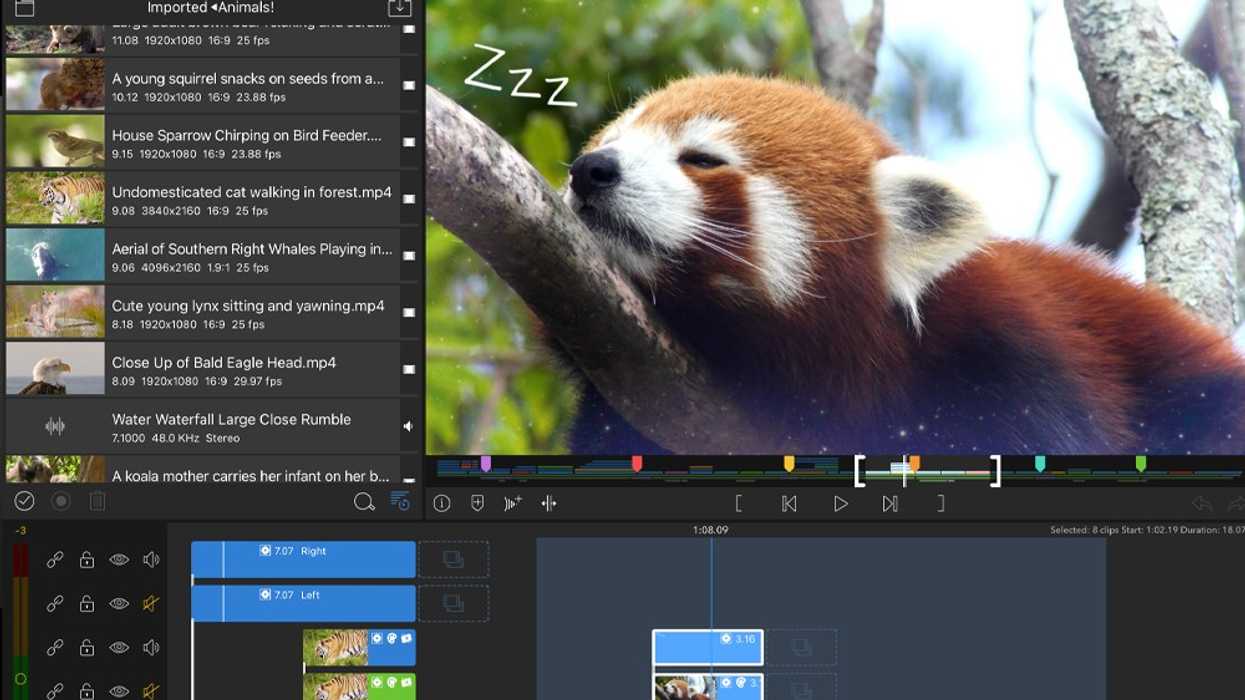Tap speaker icon beside Water Waterfall row
Viewport: 1245px width, 700px height.
pyautogui.click(x=408, y=426)
